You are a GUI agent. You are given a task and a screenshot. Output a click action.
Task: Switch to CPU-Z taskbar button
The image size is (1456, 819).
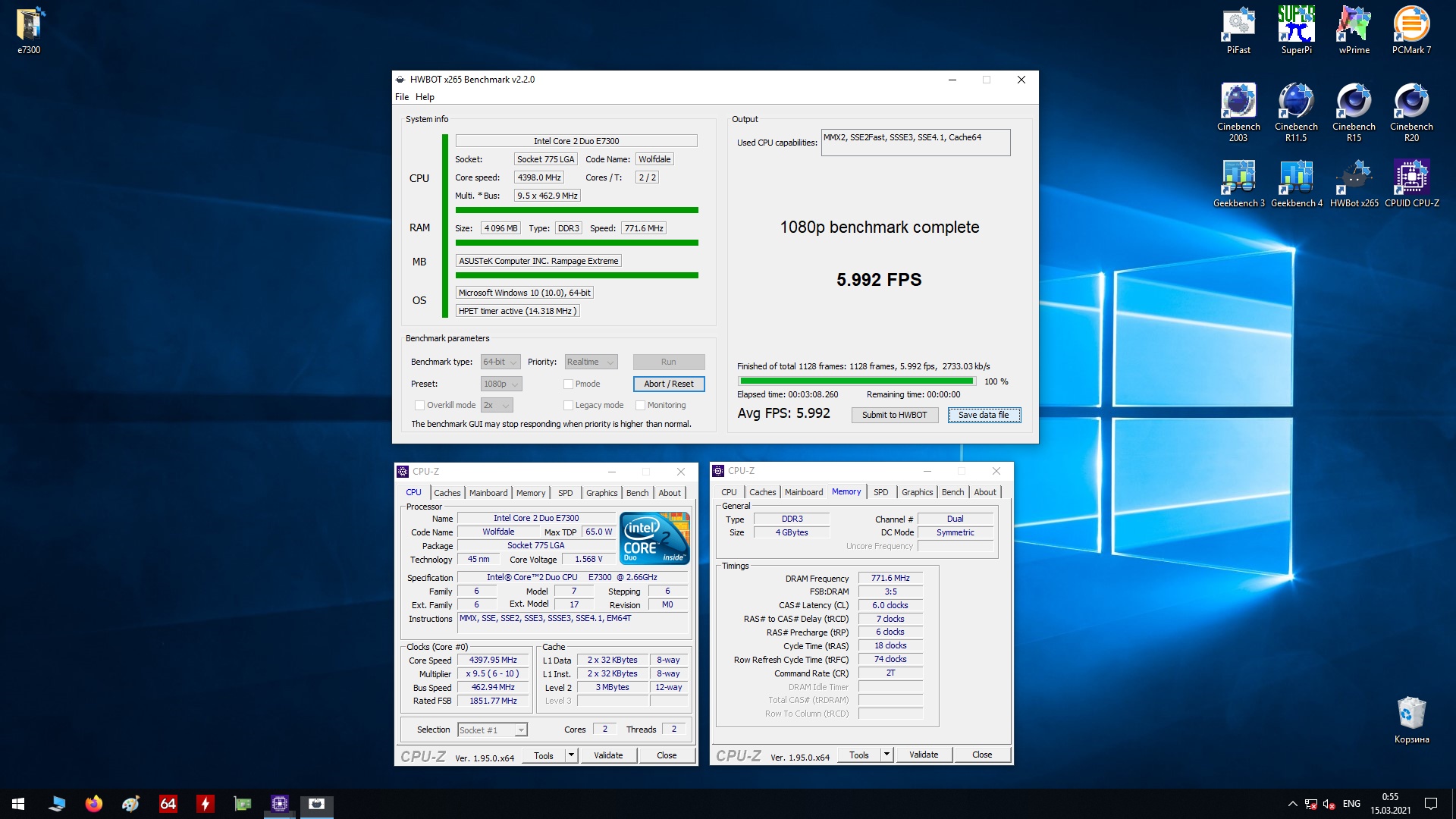pos(280,804)
